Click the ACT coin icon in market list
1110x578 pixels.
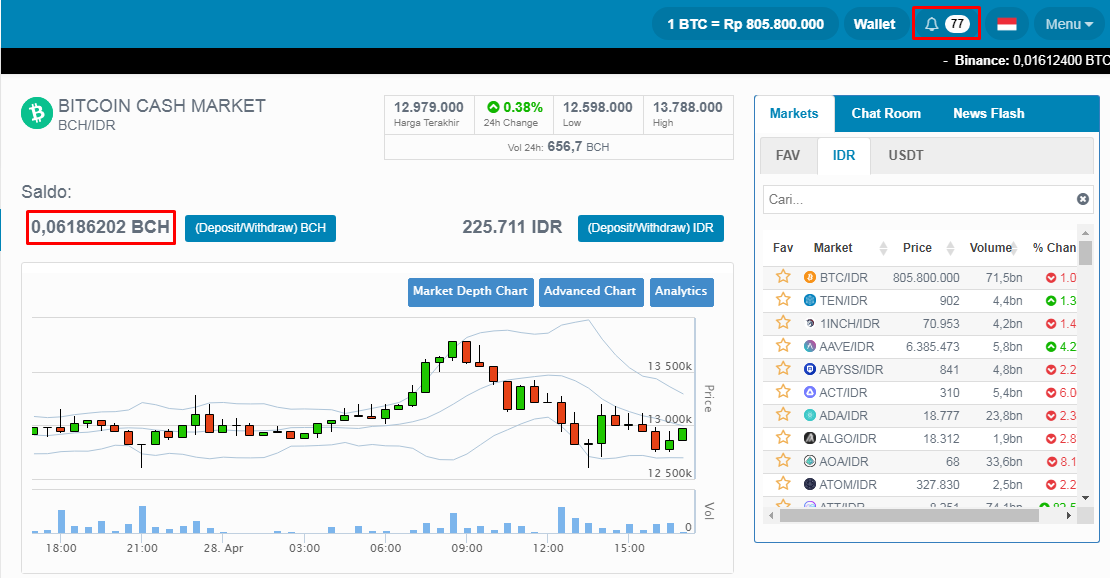point(810,392)
